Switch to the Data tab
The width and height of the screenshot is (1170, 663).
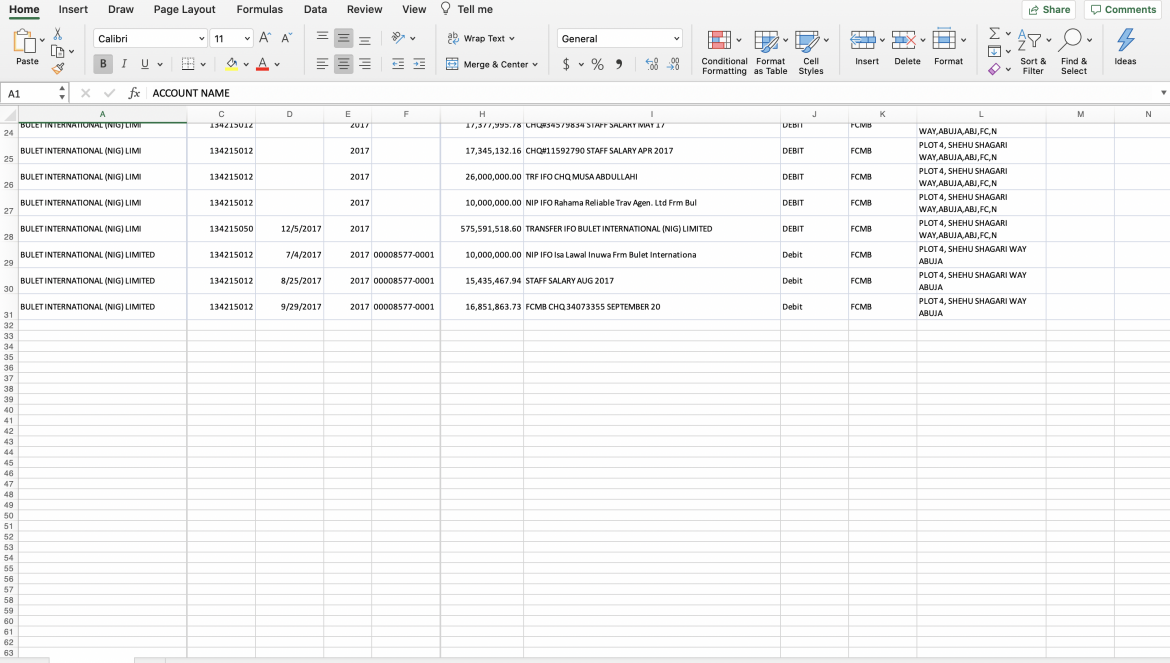[x=315, y=10]
